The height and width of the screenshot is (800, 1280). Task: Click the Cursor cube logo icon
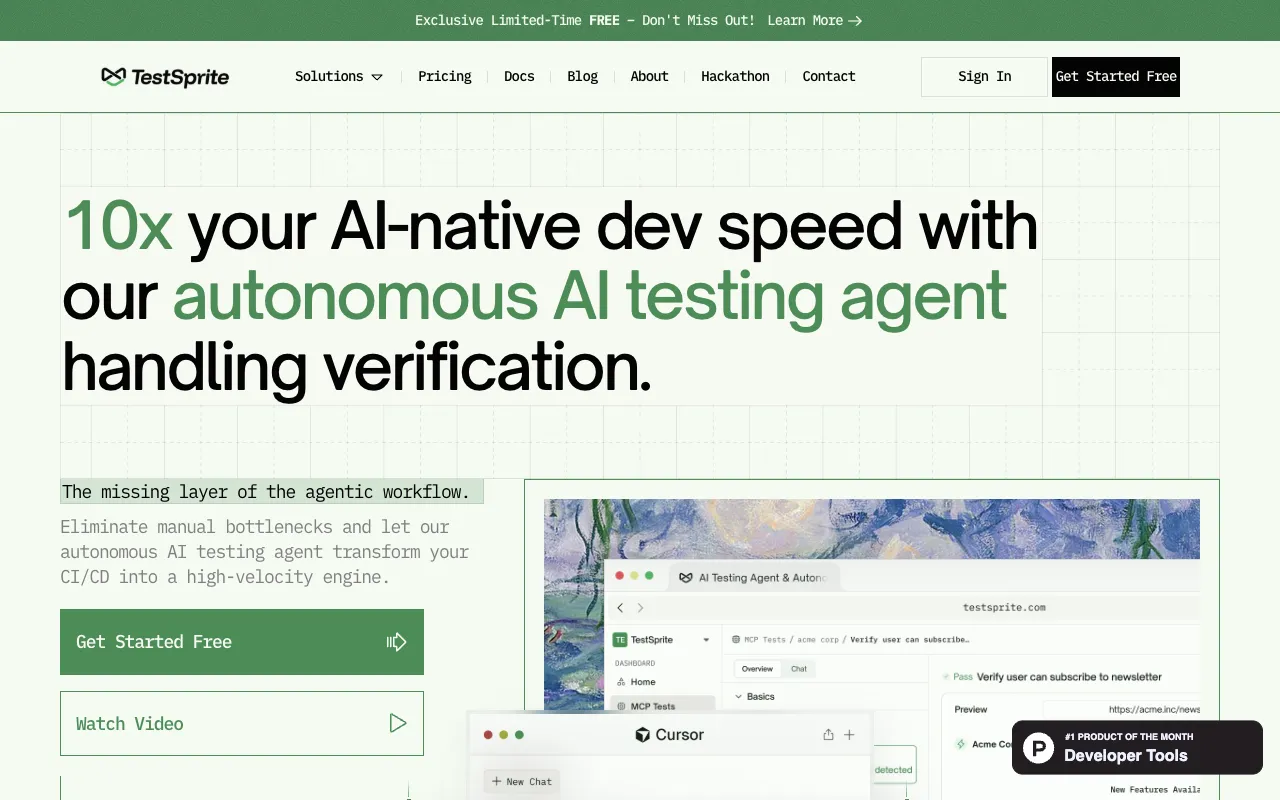click(x=643, y=735)
